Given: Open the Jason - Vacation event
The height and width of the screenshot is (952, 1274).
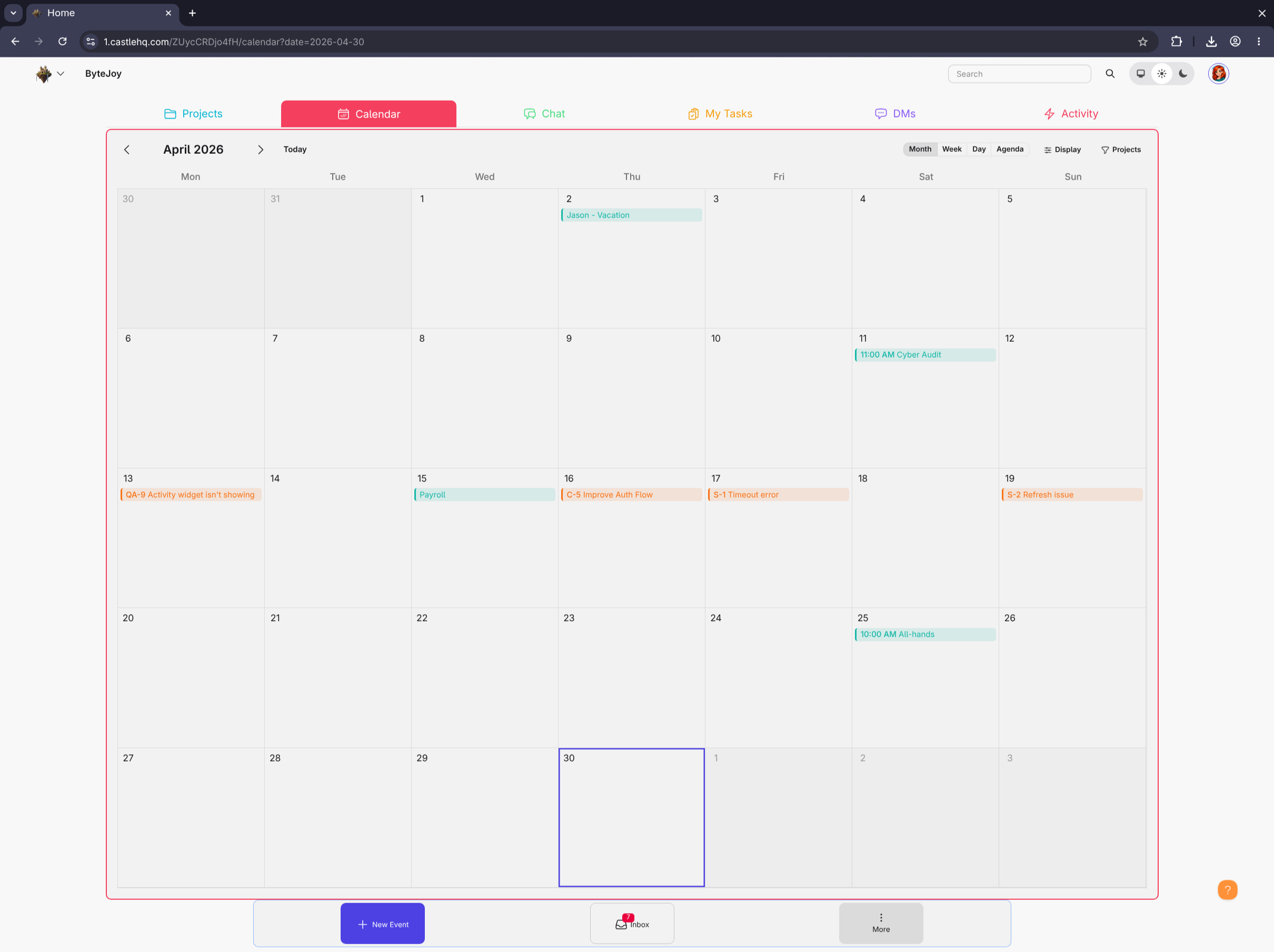Looking at the screenshot, I should pyautogui.click(x=631, y=215).
